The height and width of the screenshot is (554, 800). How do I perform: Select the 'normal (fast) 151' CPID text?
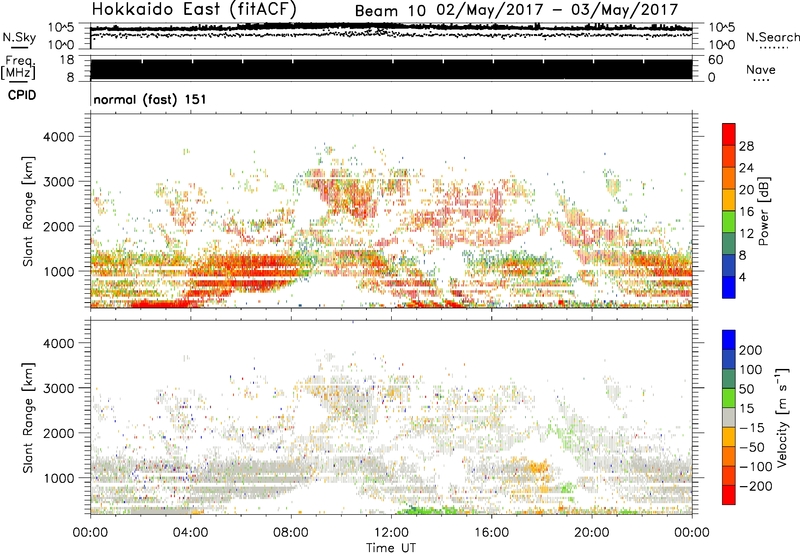click(150, 99)
